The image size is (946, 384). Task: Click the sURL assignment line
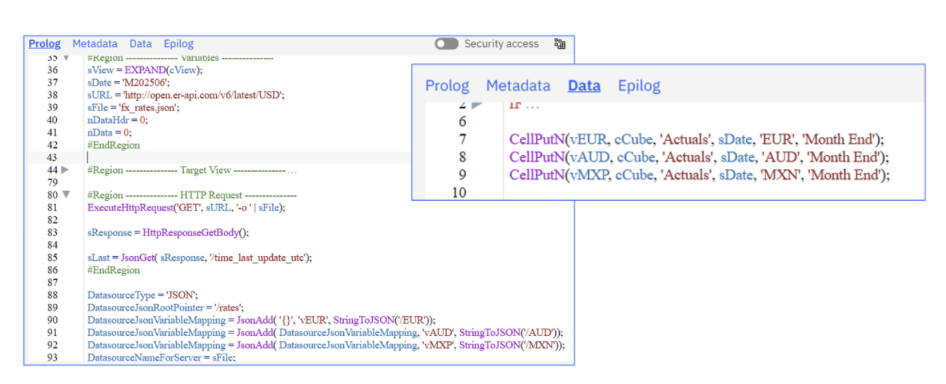(186, 95)
